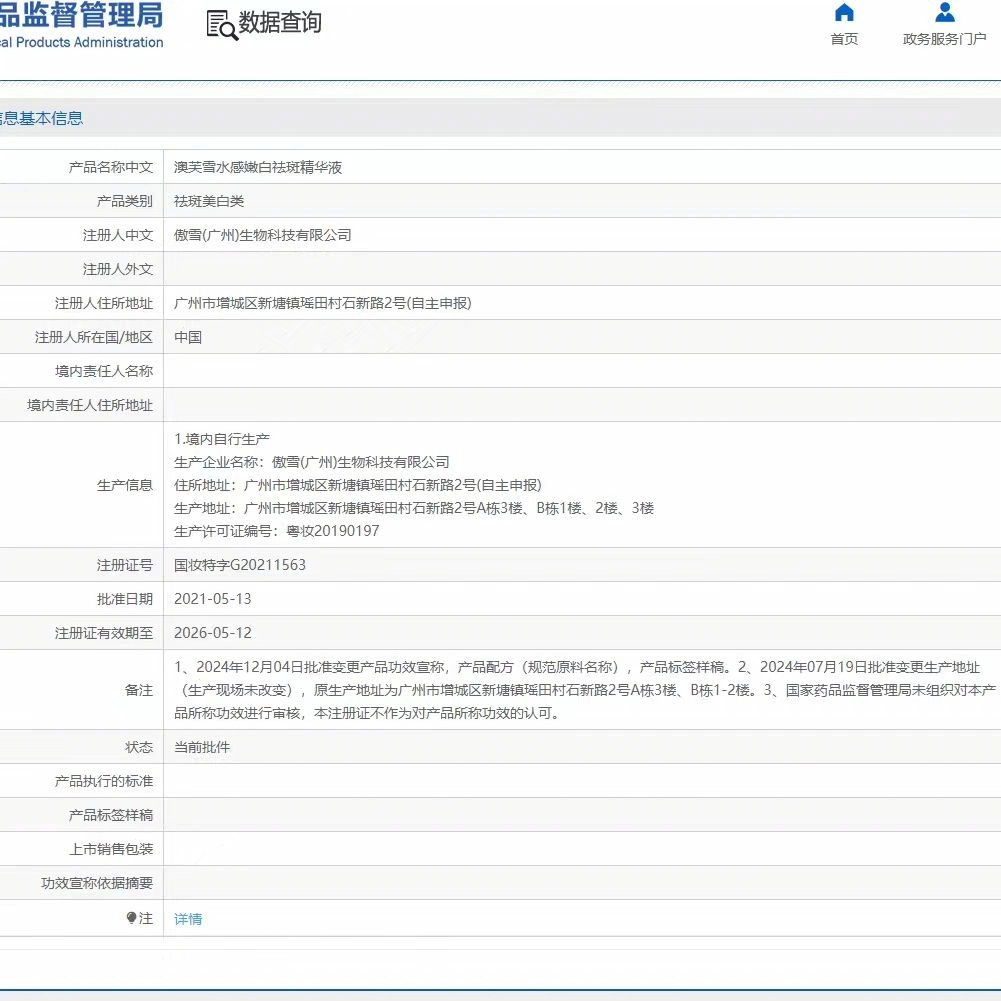Go to 政务服务门户 text link
This screenshot has height=1001, width=1001.
pos(944,39)
